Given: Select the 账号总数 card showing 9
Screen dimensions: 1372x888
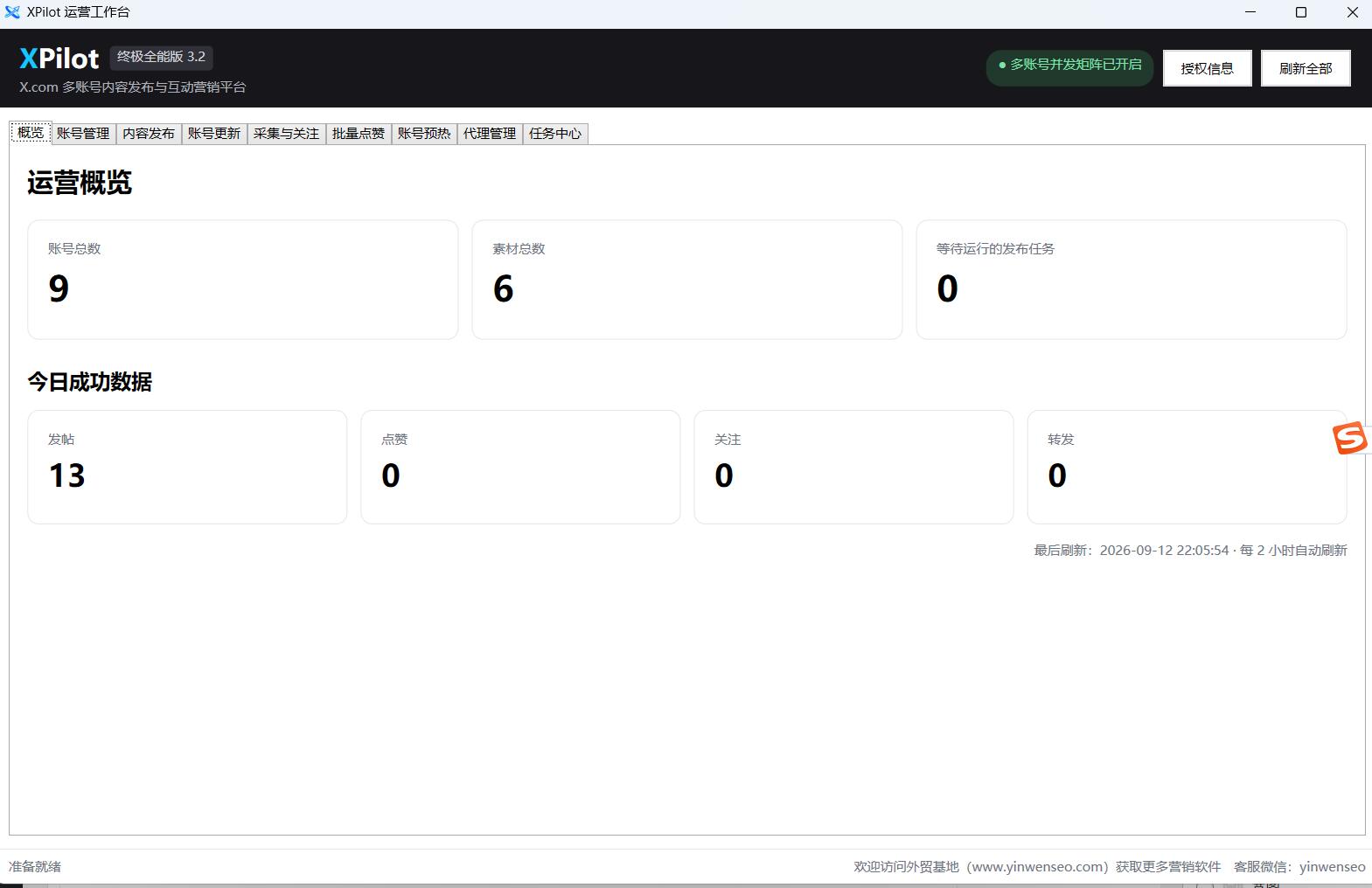Looking at the screenshot, I should point(243,280).
